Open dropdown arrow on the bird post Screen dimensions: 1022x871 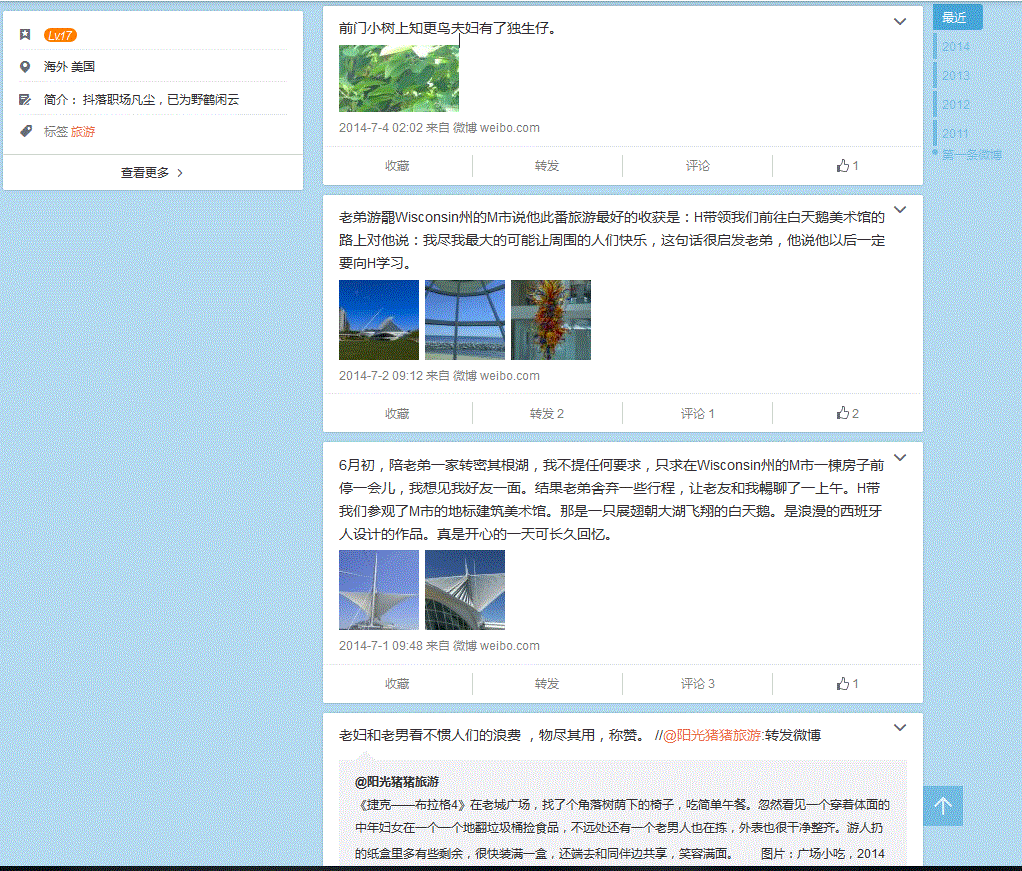pos(900,21)
